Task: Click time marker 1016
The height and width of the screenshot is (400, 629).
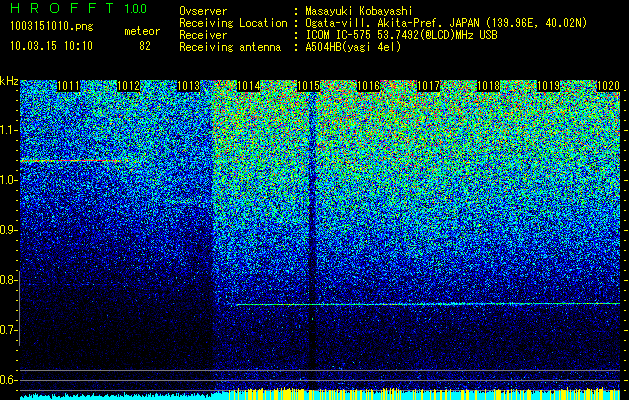Action: [x=369, y=86]
